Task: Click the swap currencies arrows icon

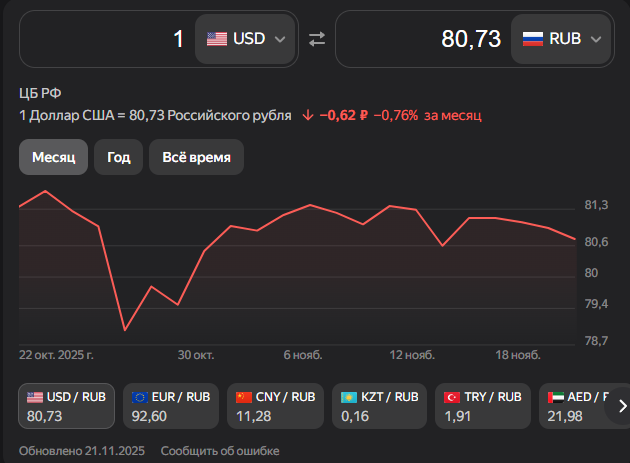Action: 316,39
